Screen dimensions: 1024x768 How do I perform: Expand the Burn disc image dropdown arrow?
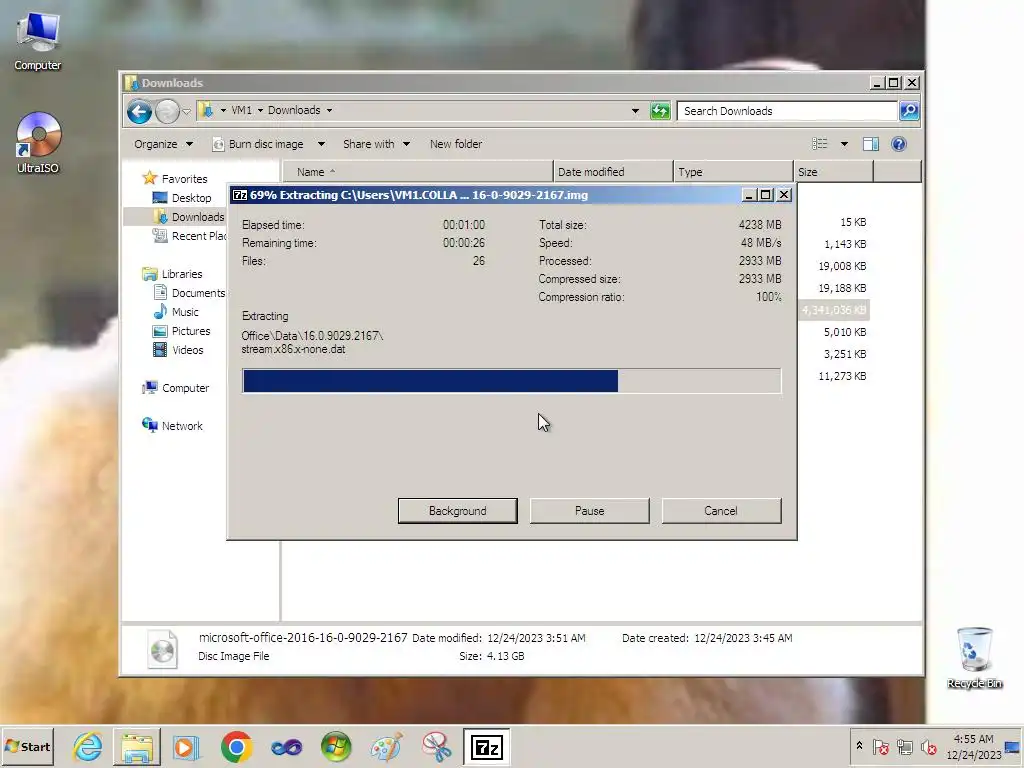click(x=321, y=144)
